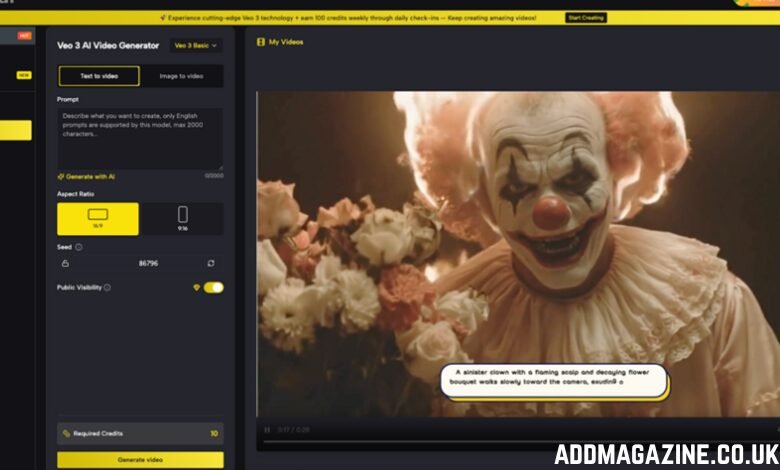Click the seed lock icon

click(x=66, y=263)
